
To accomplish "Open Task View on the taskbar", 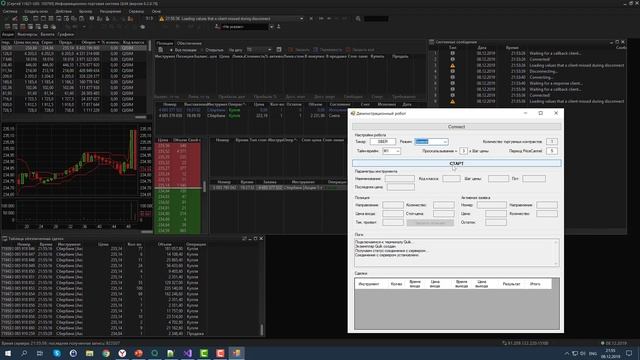I will click(40, 353).
